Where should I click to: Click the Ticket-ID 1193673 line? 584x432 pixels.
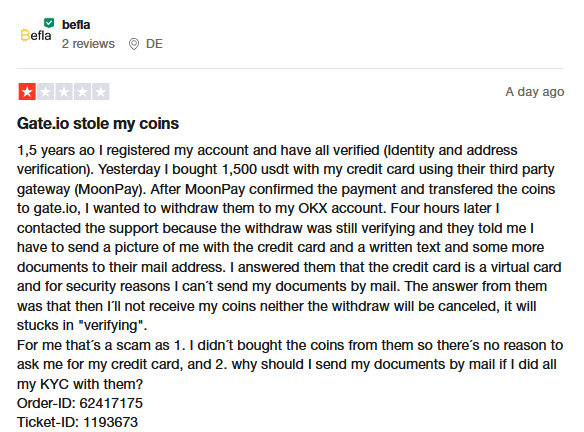pos(77,422)
